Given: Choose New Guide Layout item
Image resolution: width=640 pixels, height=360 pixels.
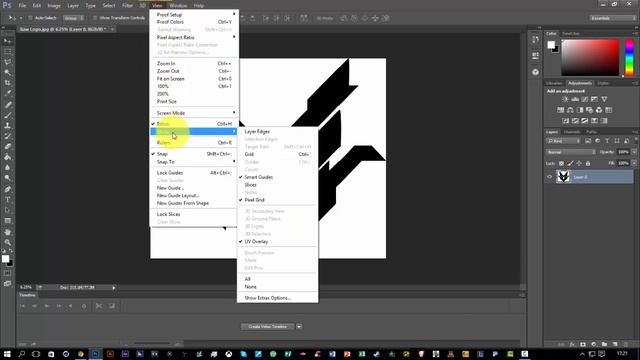Looking at the screenshot, I should click(x=194, y=196).
